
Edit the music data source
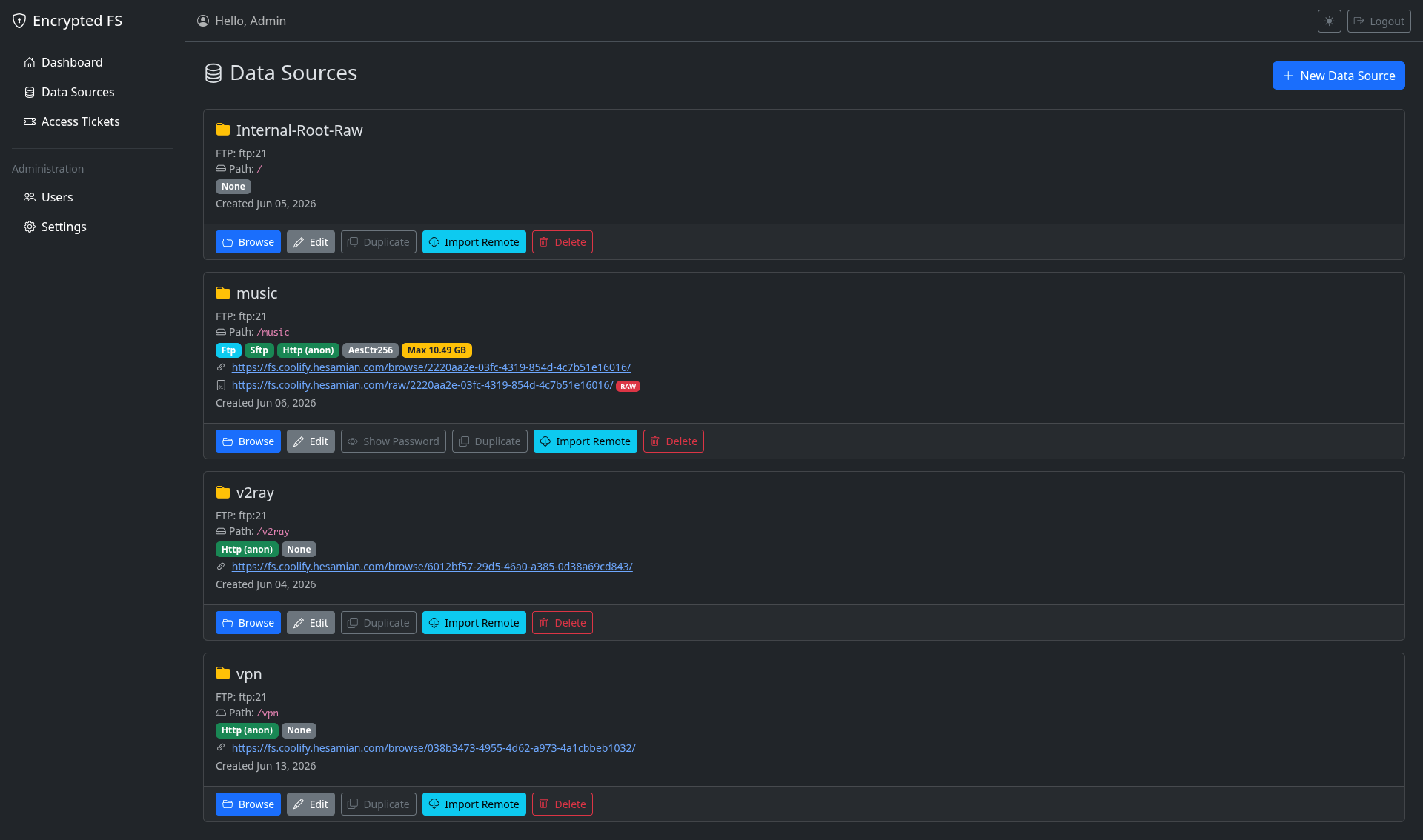click(311, 441)
